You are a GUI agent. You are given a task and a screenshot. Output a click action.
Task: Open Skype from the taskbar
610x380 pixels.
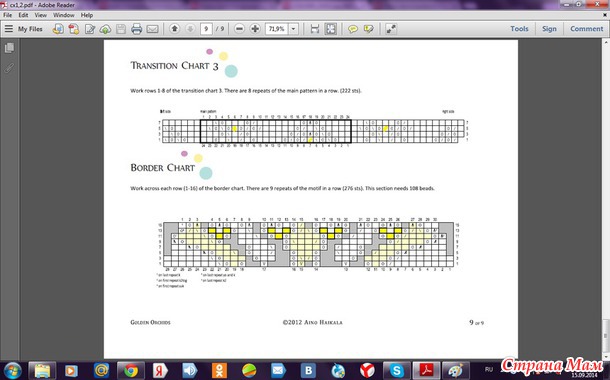click(x=397, y=370)
